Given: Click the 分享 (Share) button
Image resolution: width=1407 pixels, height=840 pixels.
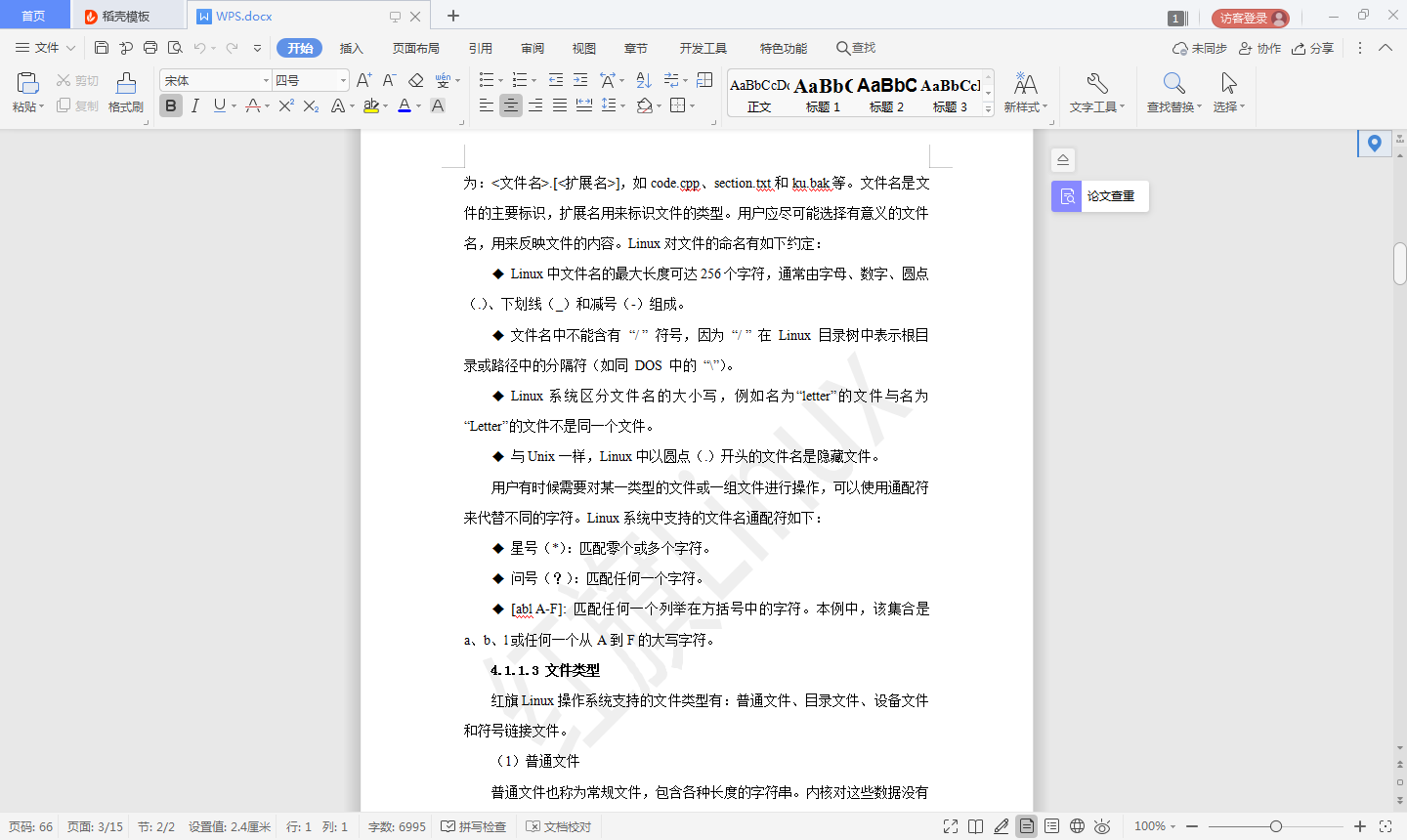Looking at the screenshot, I should click(x=1312, y=48).
